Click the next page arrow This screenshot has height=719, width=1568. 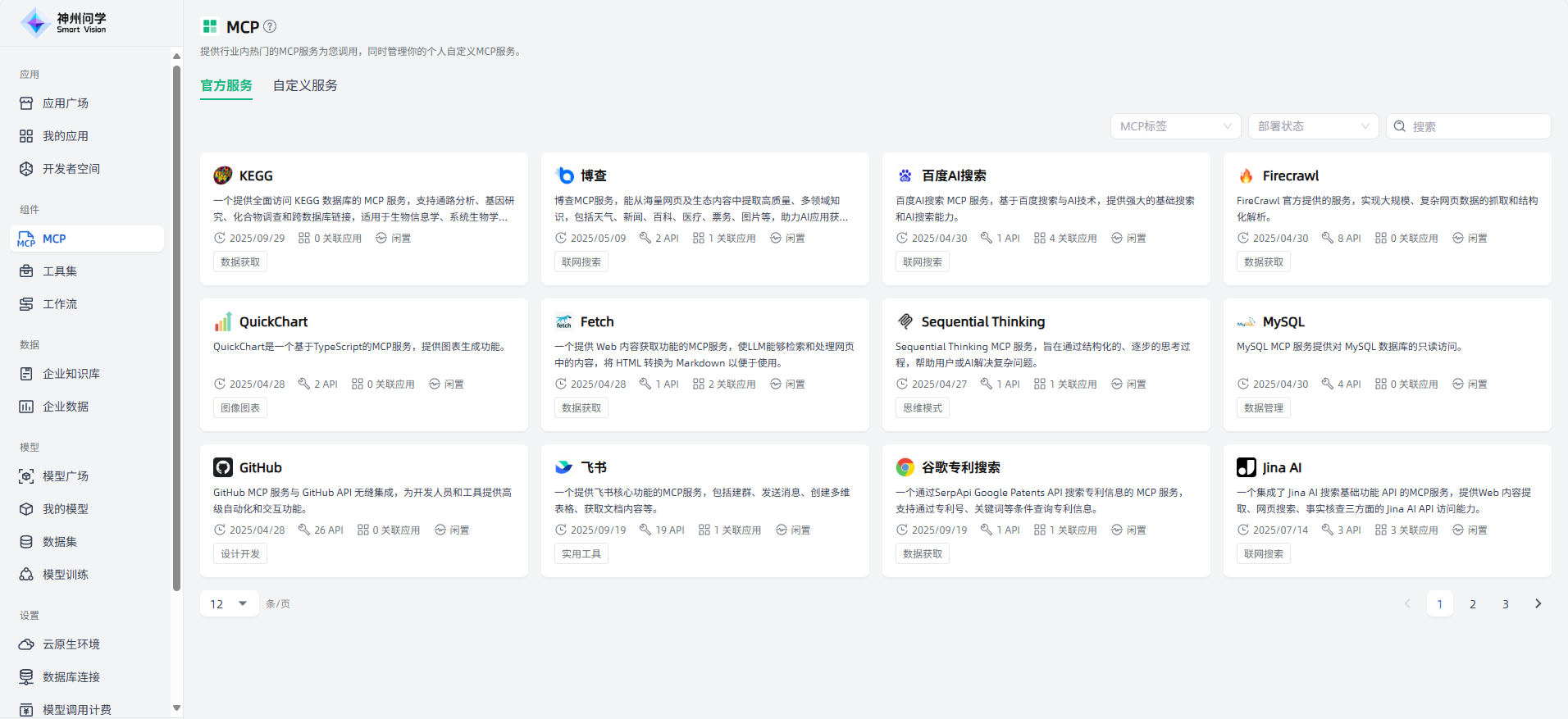click(x=1538, y=604)
